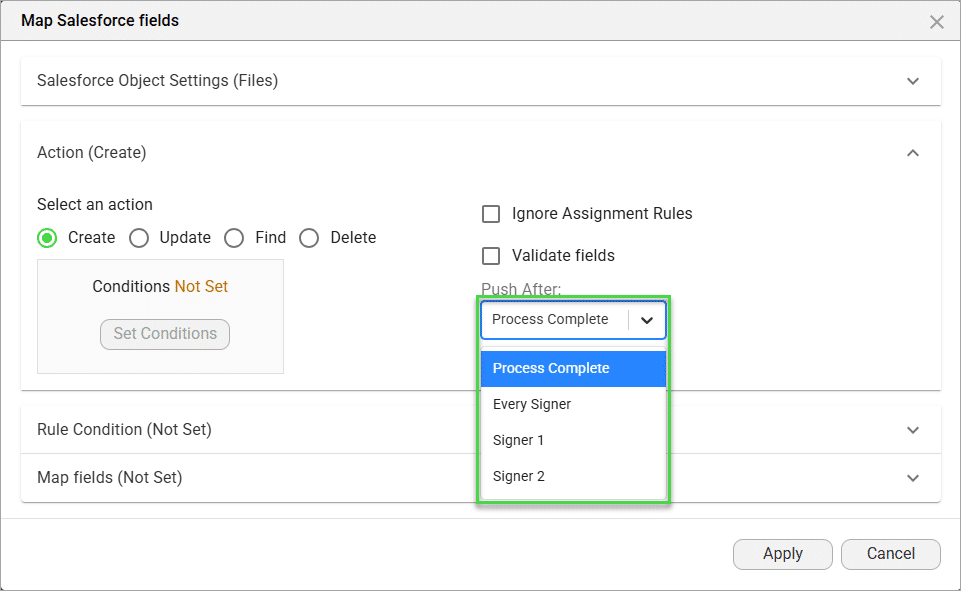Select the Delete action

coord(309,238)
